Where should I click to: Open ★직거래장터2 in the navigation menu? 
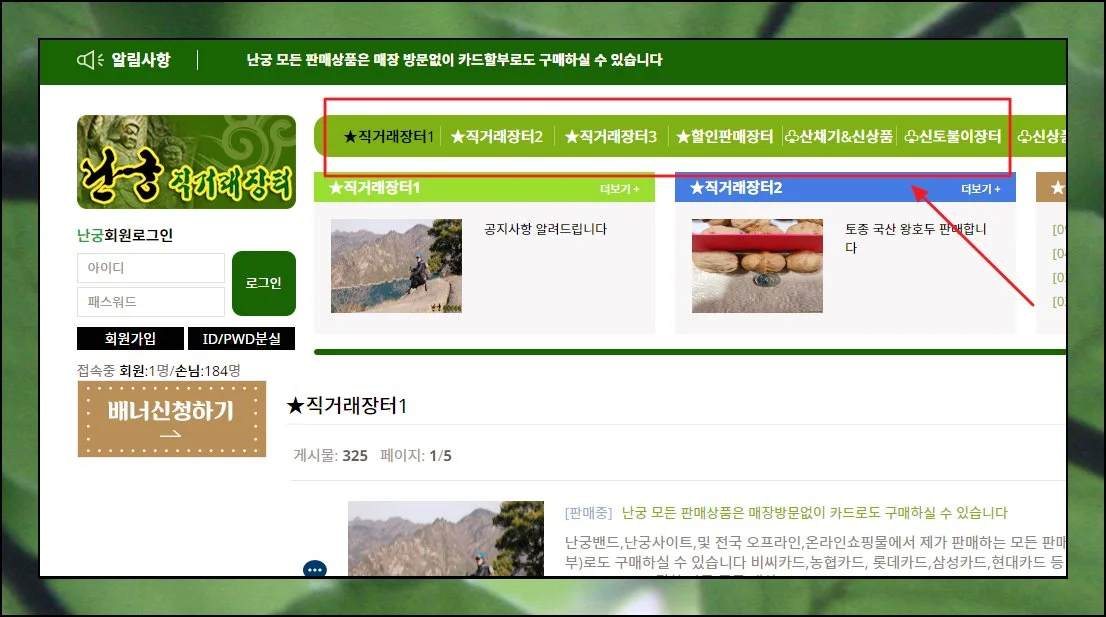coord(496,137)
